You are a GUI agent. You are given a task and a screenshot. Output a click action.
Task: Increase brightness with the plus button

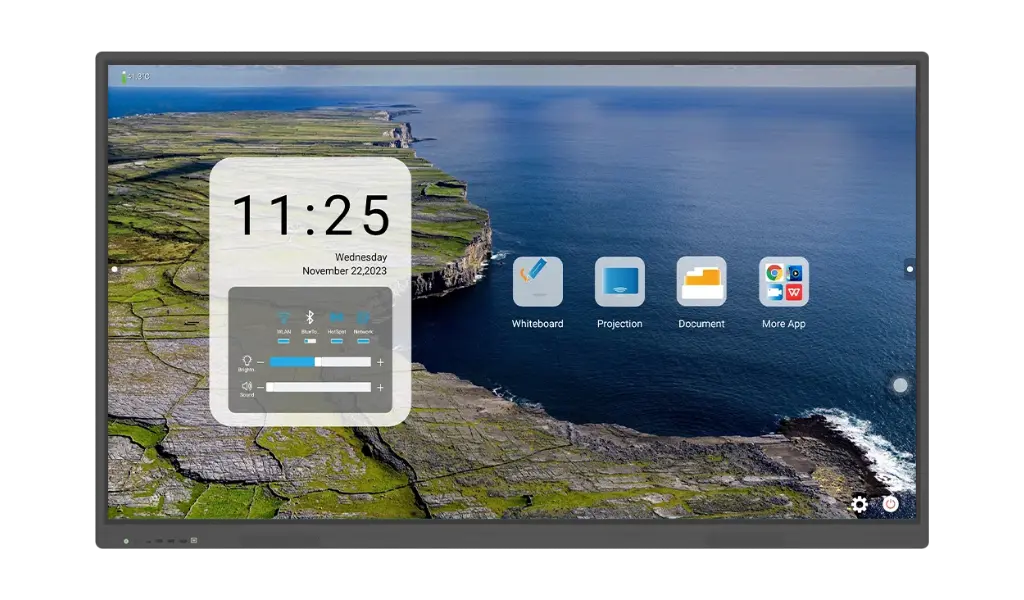coord(380,362)
